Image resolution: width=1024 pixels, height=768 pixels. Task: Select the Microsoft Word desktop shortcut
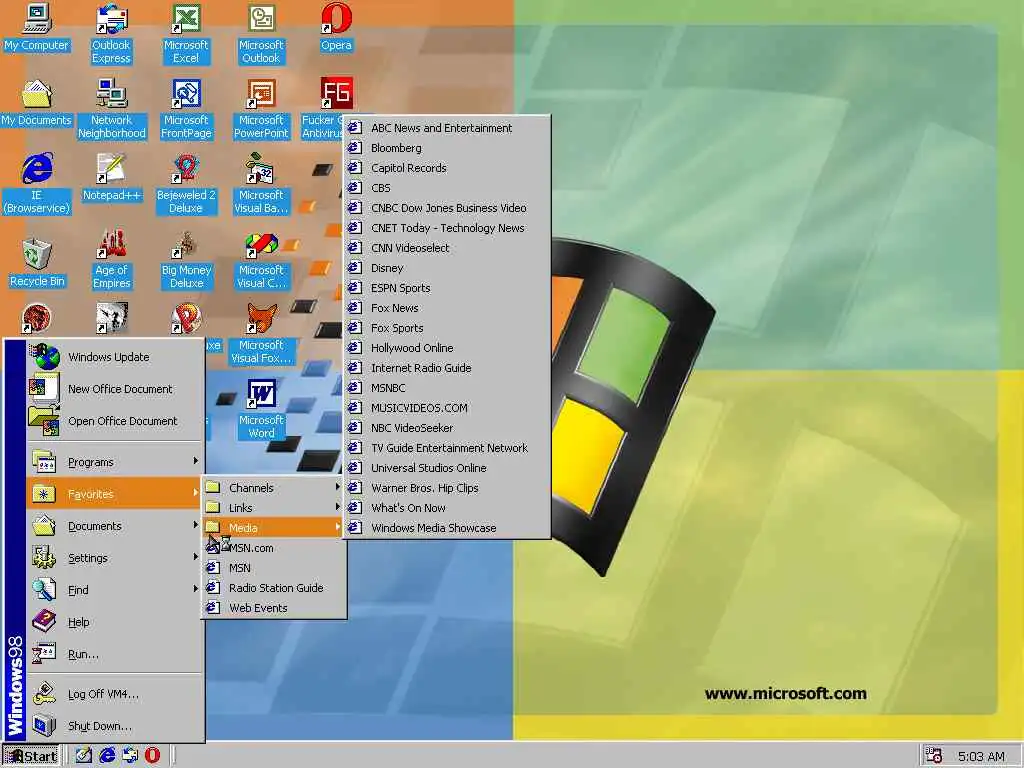(261, 409)
